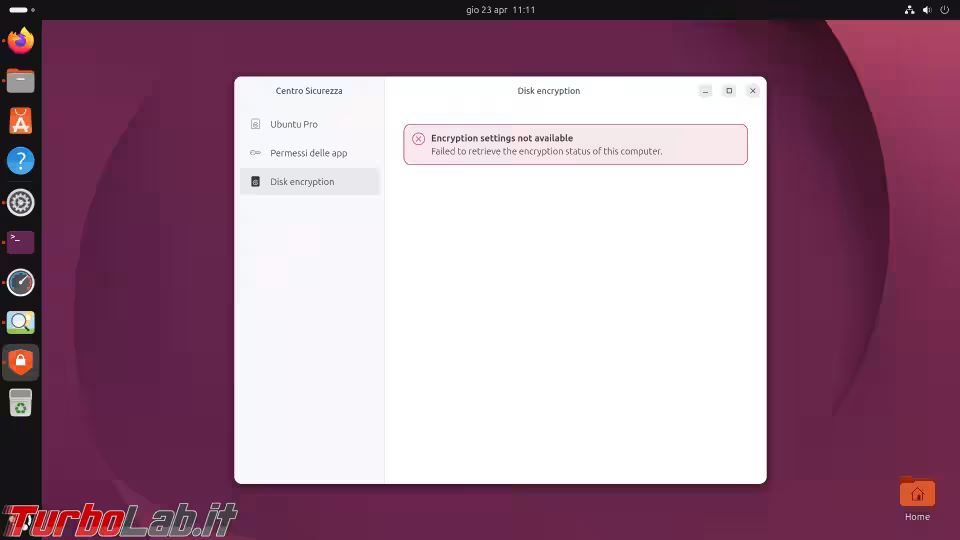Open Firefox from the dock

pyautogui.click(x=21, y=41)
